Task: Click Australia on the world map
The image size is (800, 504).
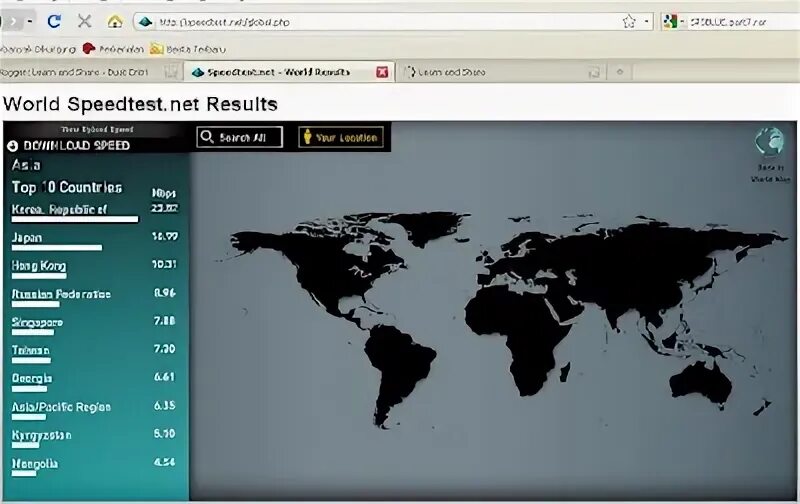Action: click(x=702, y=383)
